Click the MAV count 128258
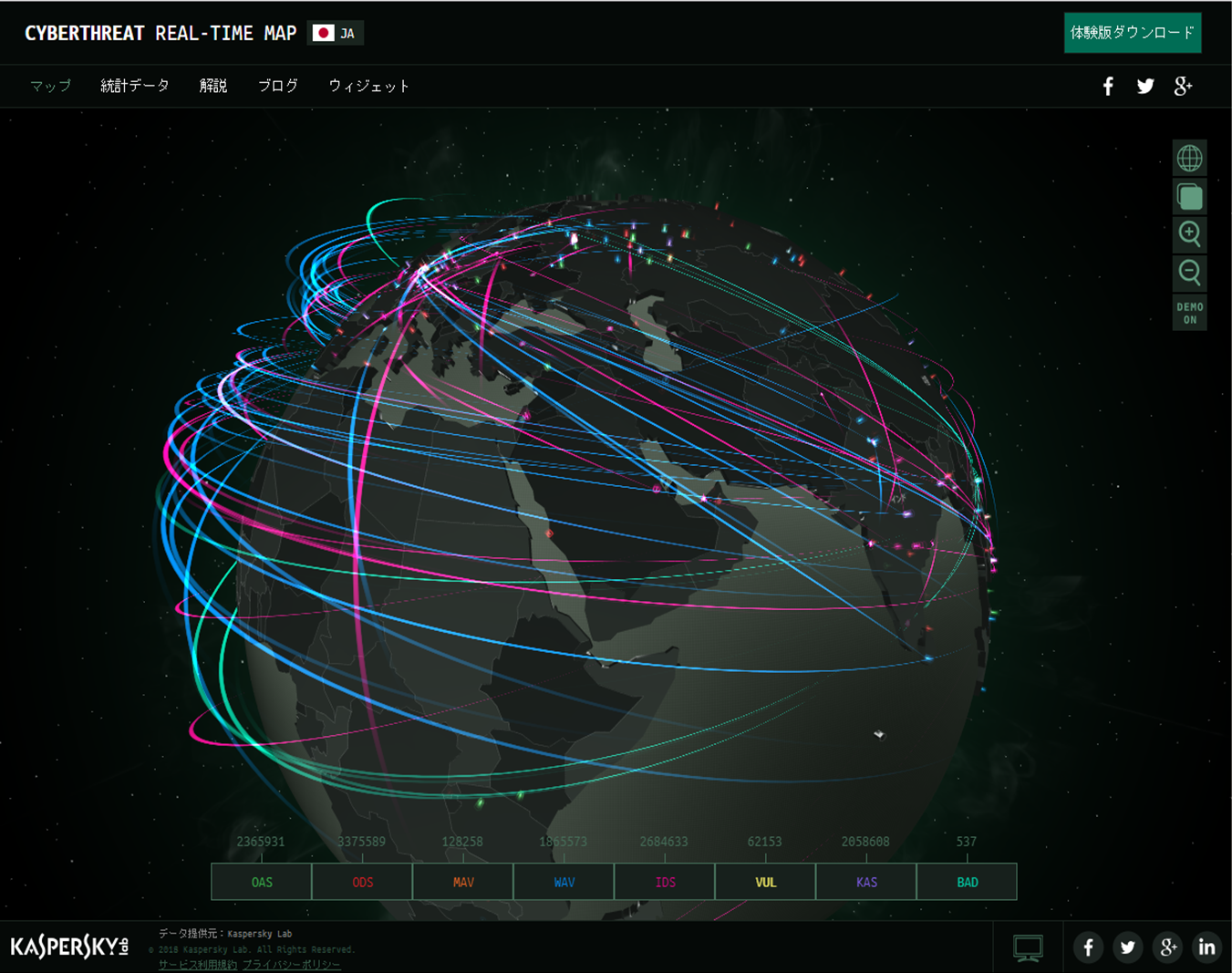Viewport: 1232px width, 973px height. 462,842
